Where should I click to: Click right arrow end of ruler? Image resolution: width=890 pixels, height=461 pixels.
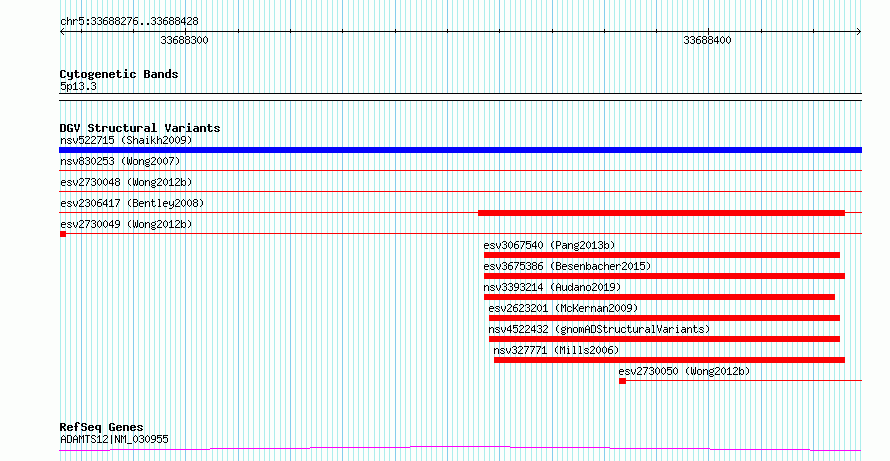859,32
